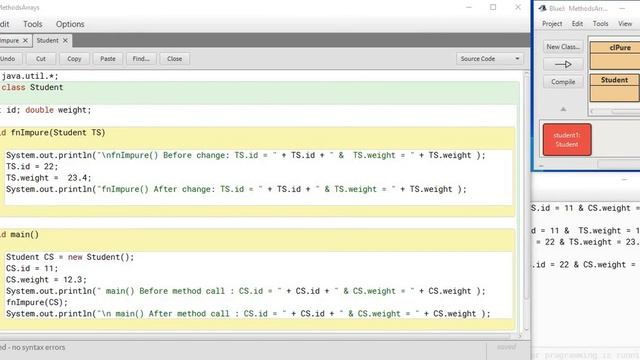Click the Find... button
Viewport: 640px width, 360px height.
(x=141, y=59)
